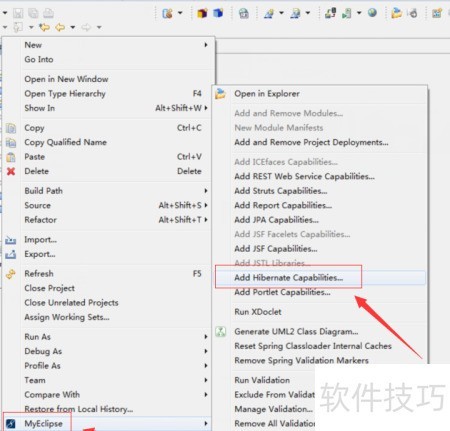
Task: Click the Import icon in context menu
Action: click(11, 240)
